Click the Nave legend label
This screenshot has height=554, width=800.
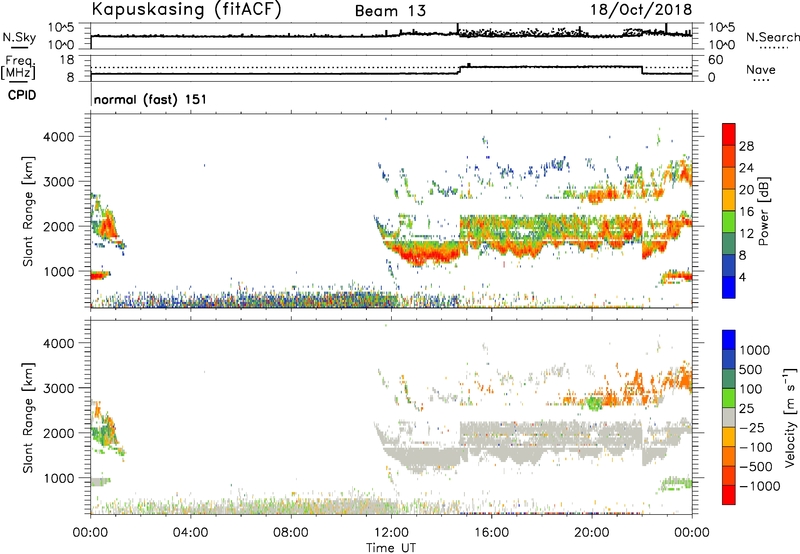pyautogui.click(x=761, y=69)
